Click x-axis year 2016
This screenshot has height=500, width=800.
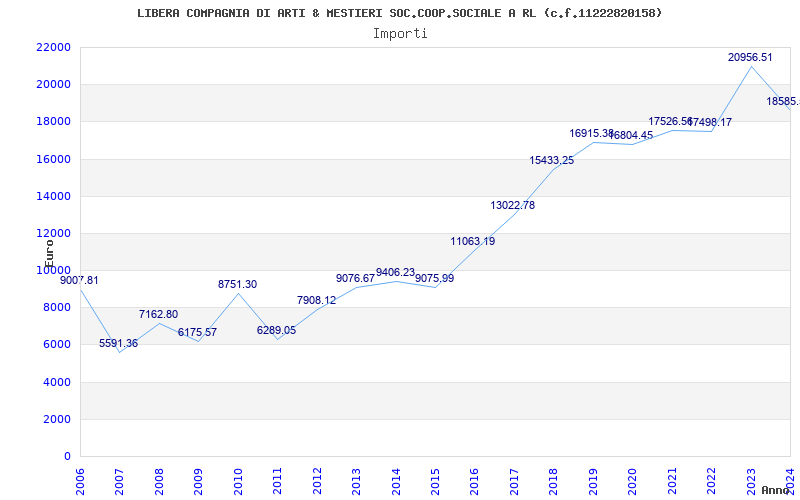tap(474, 481)
